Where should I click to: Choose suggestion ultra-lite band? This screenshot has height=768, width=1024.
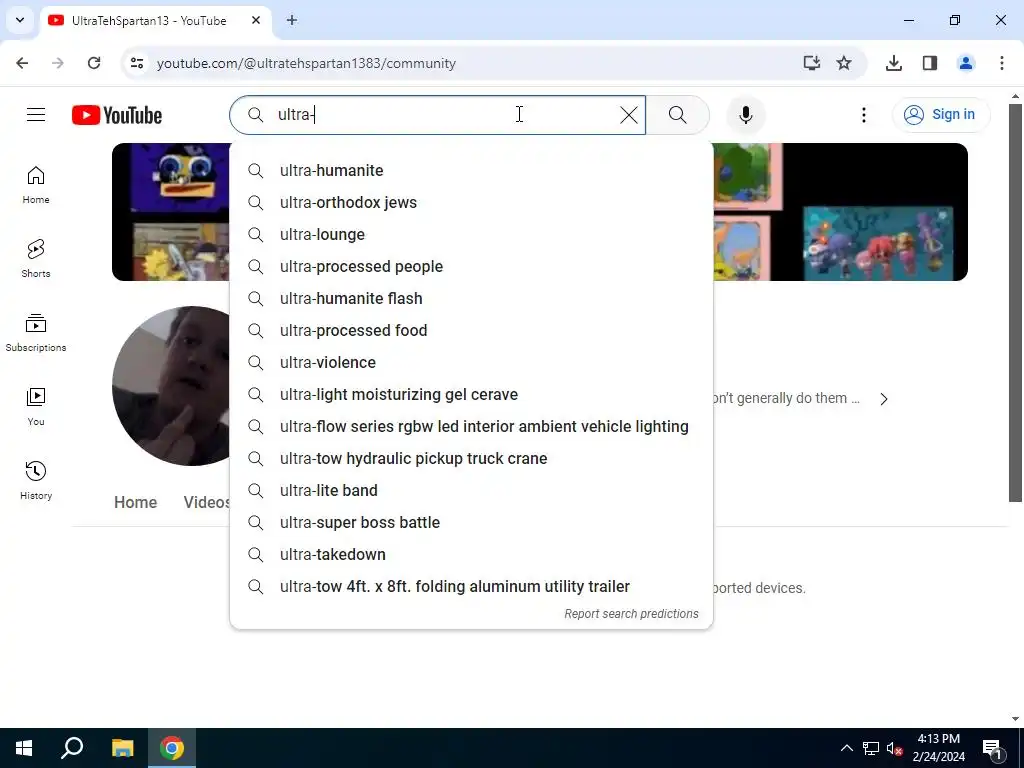point(472,490)
